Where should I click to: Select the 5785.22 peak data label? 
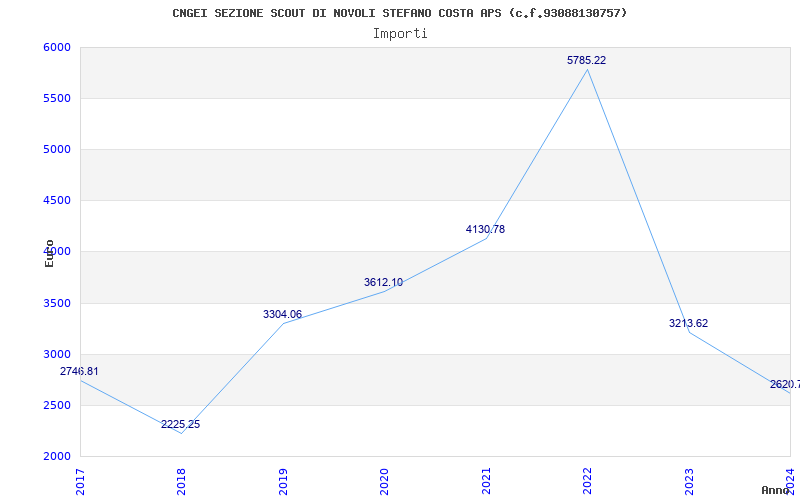click(x=586, y=60)
